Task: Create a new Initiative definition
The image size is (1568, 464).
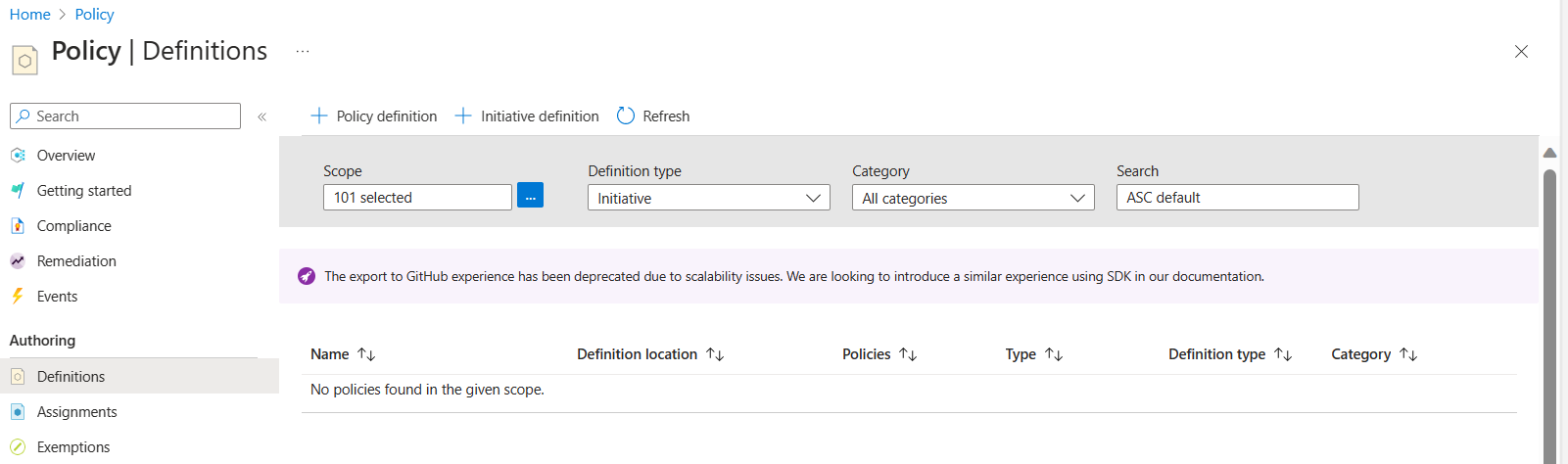Action: (527, 116)
